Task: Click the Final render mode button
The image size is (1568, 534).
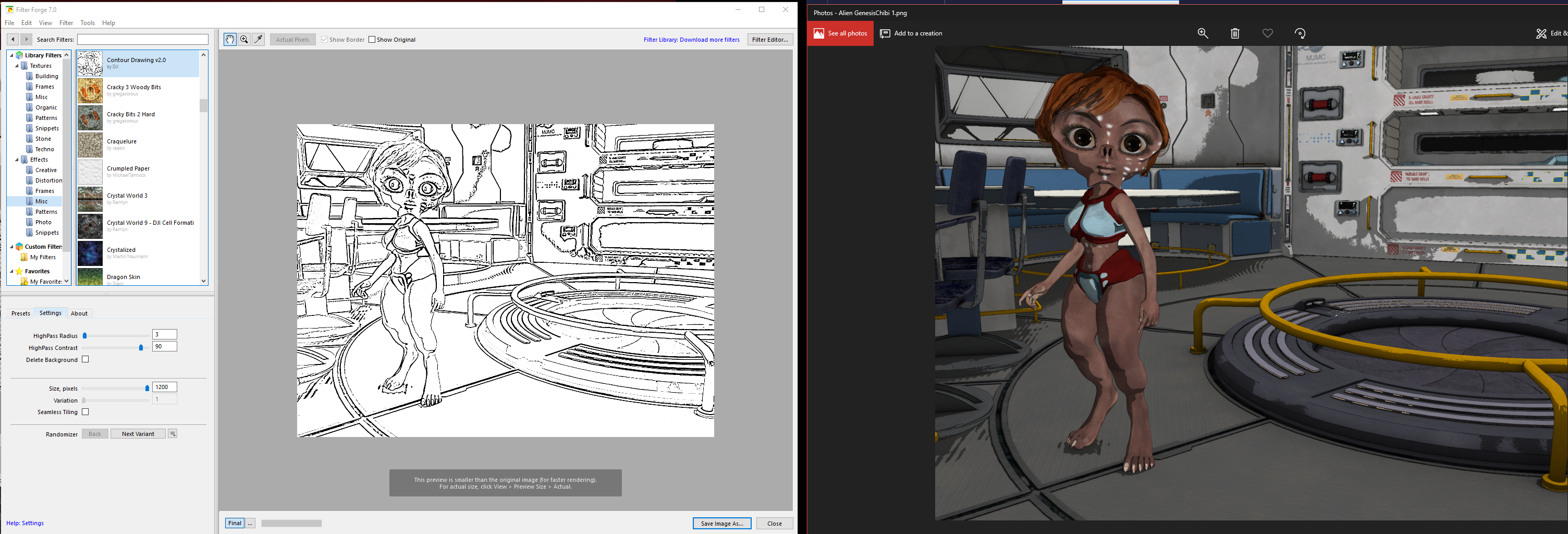Action: tap(235, 524)
